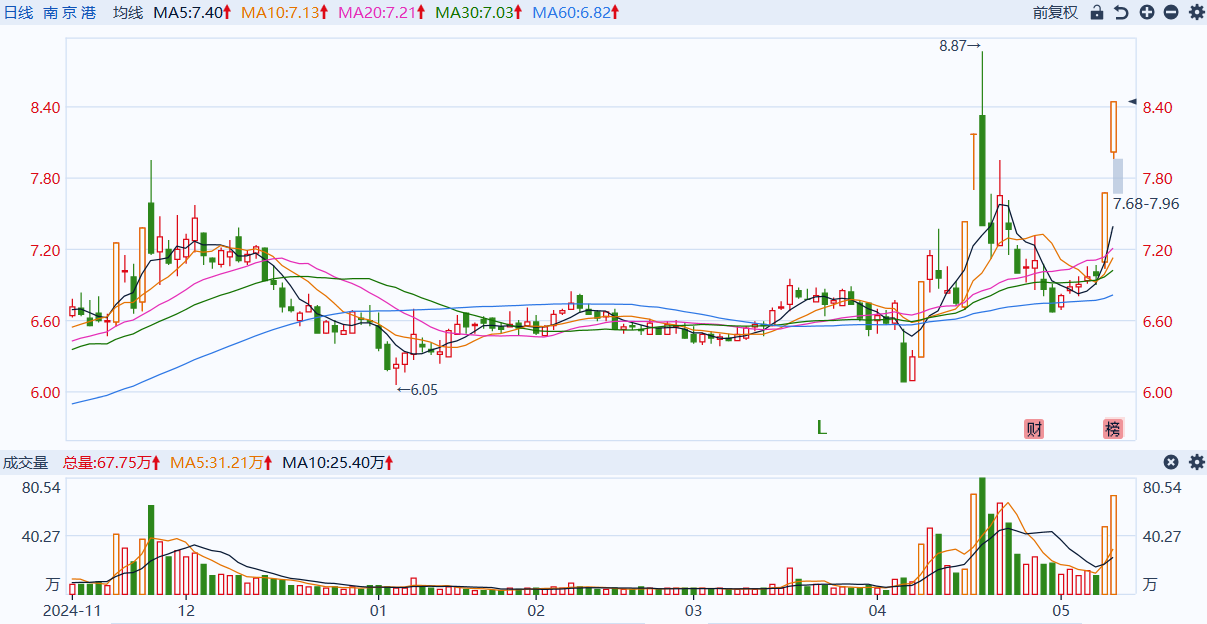Select the MA60:6.82 moving average label

576,13
